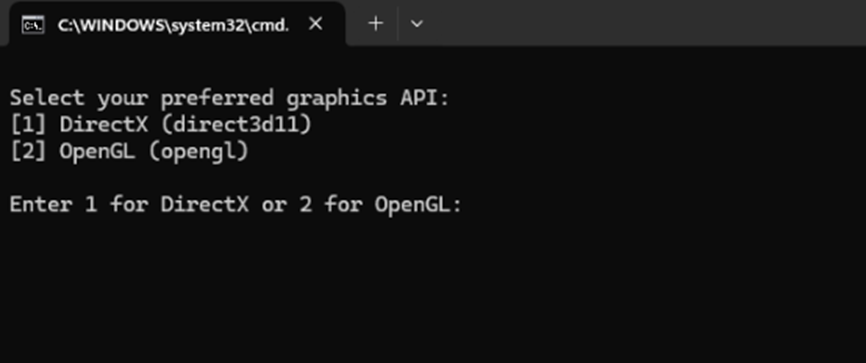
Task: Click the word 'OpenGL:' at the prompt's end
Action: [418, 205]
